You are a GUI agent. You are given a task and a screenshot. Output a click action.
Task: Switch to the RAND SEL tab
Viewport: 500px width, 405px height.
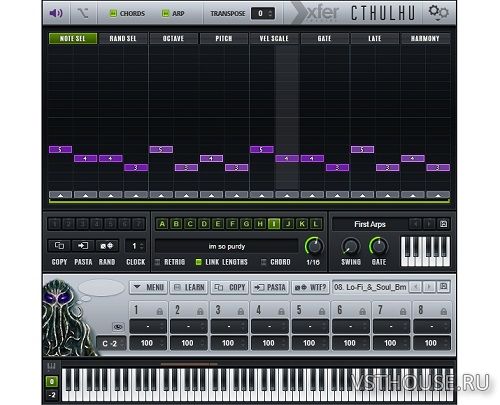[123, 38]
